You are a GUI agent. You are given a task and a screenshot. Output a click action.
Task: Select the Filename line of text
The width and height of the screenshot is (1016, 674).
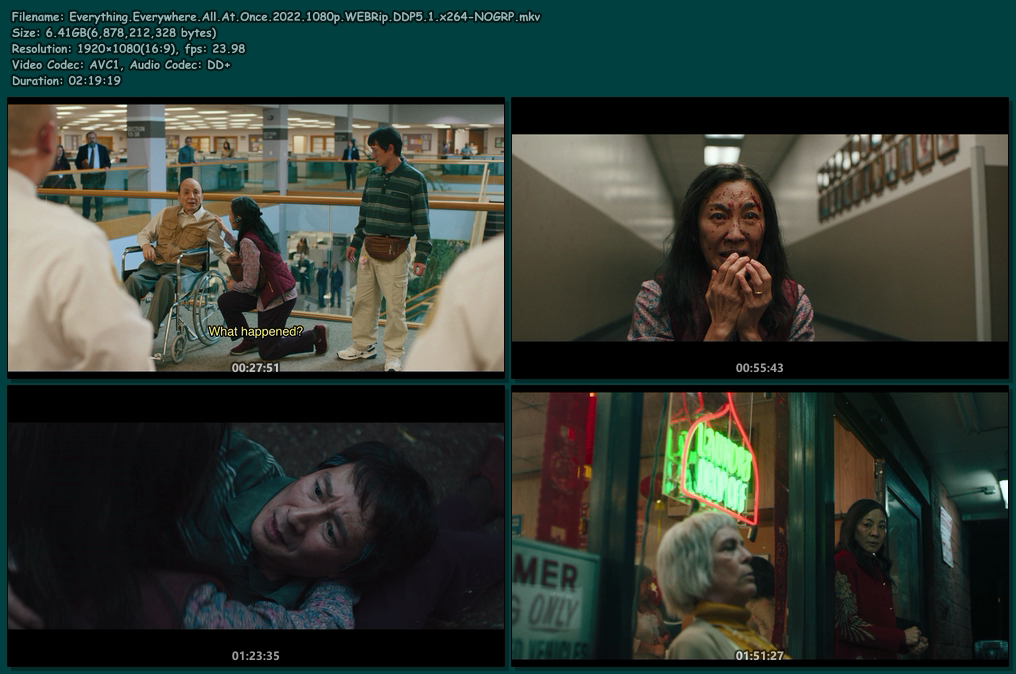pyautogui.click(x=276, y=17)
